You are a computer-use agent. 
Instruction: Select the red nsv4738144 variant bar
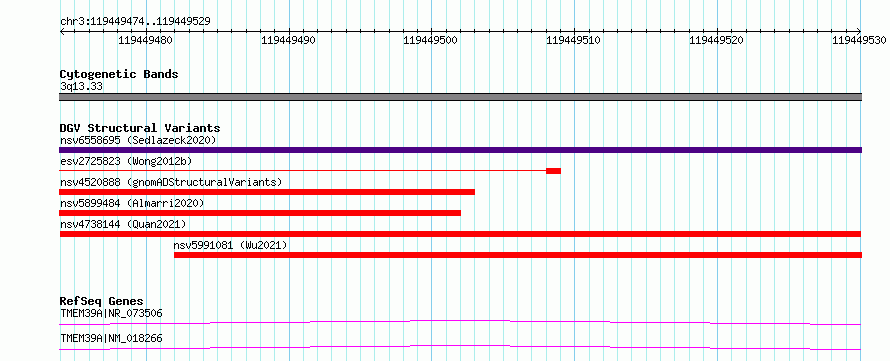[460, 234]
